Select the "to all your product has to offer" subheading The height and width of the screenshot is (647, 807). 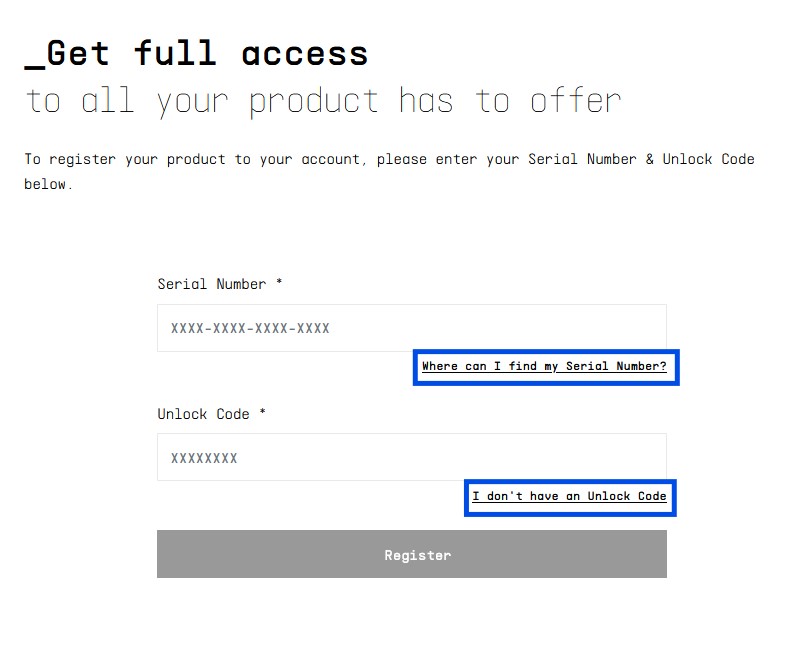pos(323,101)
